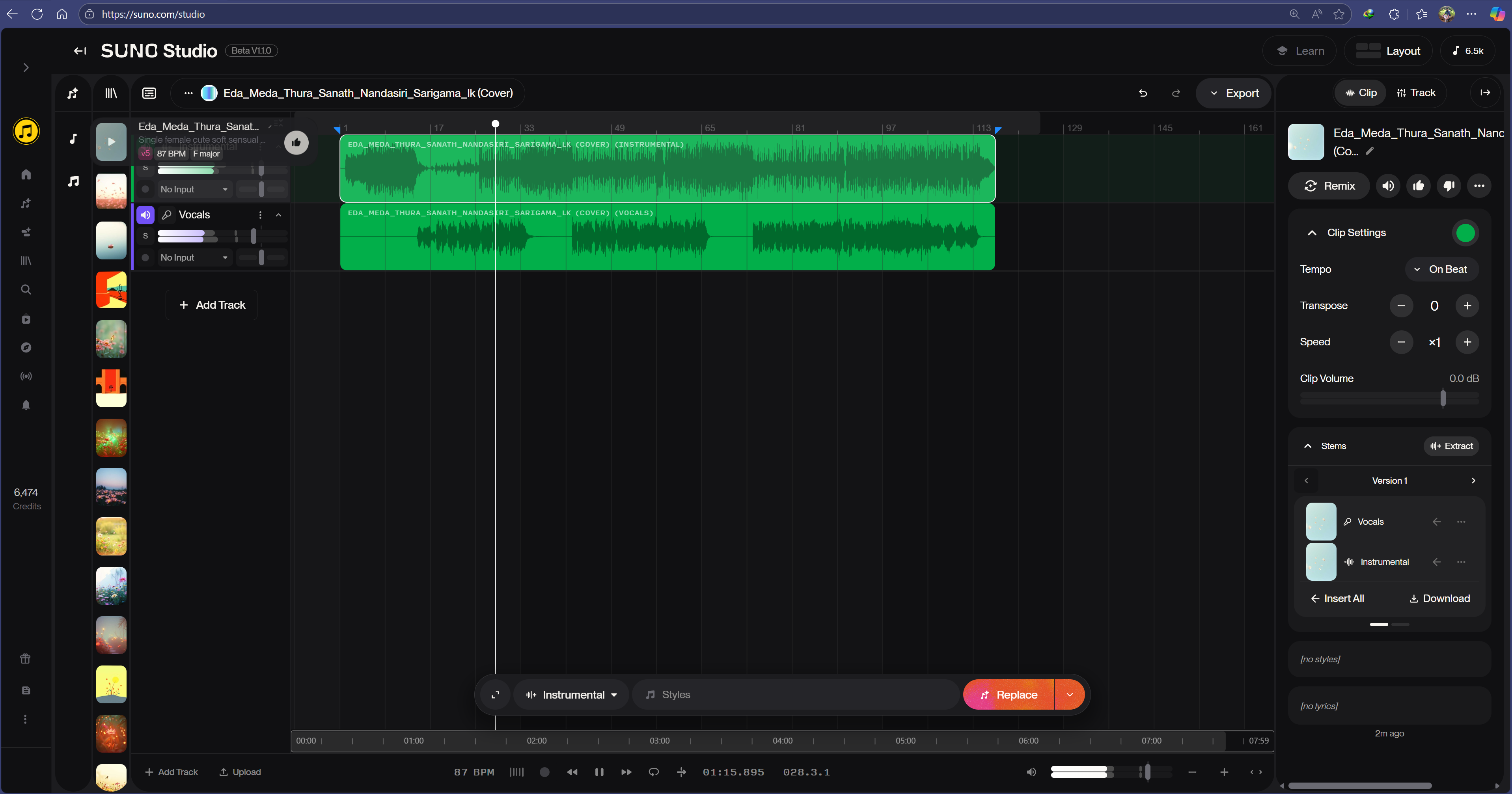Toggle loop playback in transport bar
The image size is (1512, 794).
pyautogui.click(x=654, y=772)
